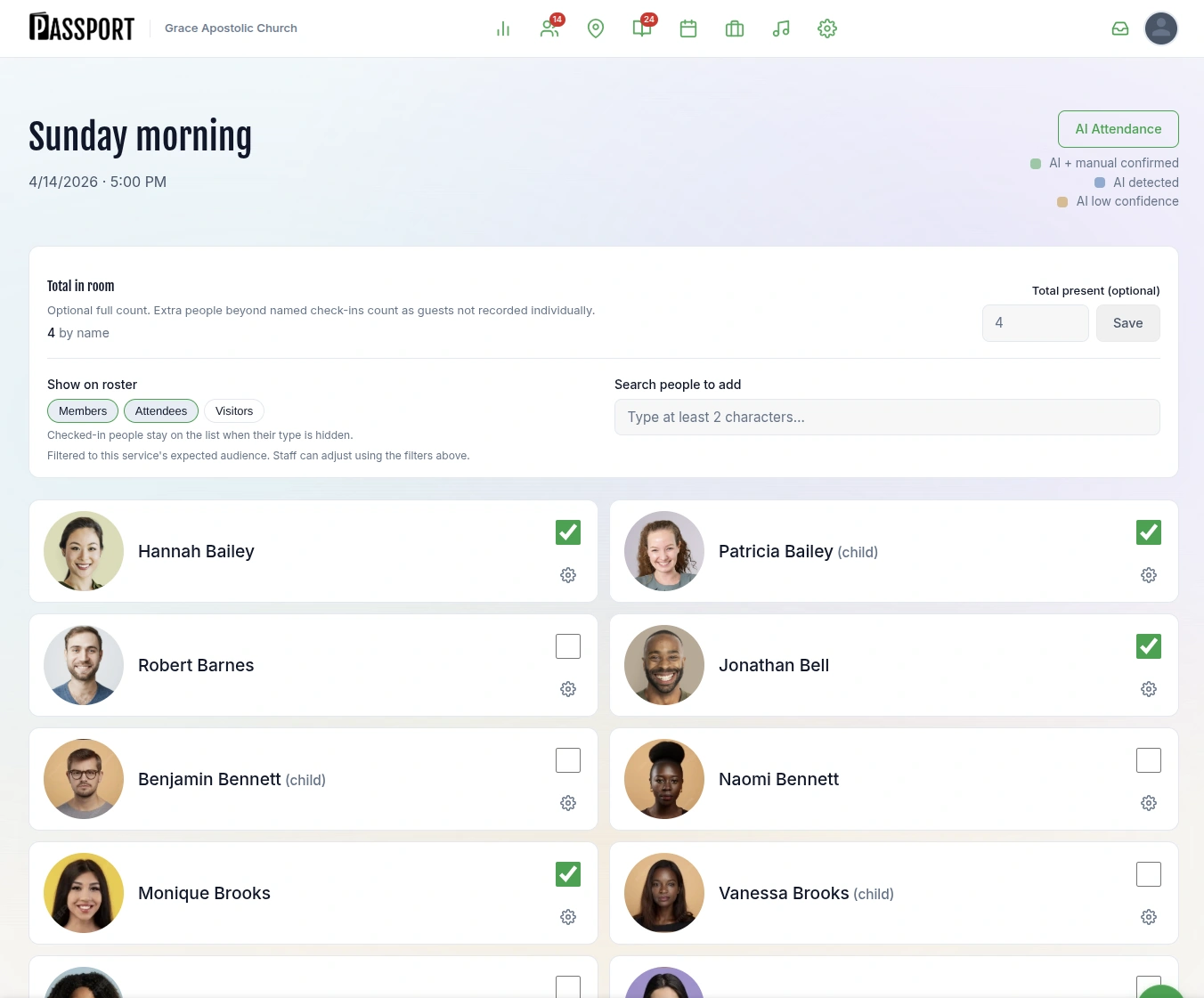Focus the Search people to add field
This screenshot has width=1204, height=998.
point(887,417)
